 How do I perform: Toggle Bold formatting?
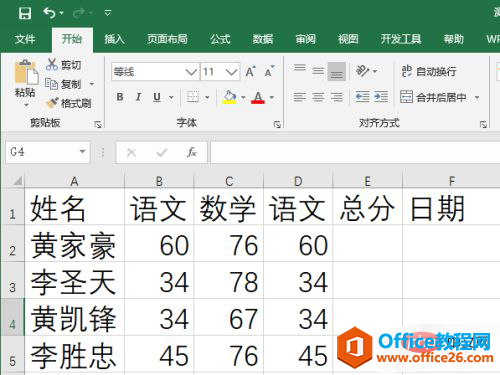[120, 97]
